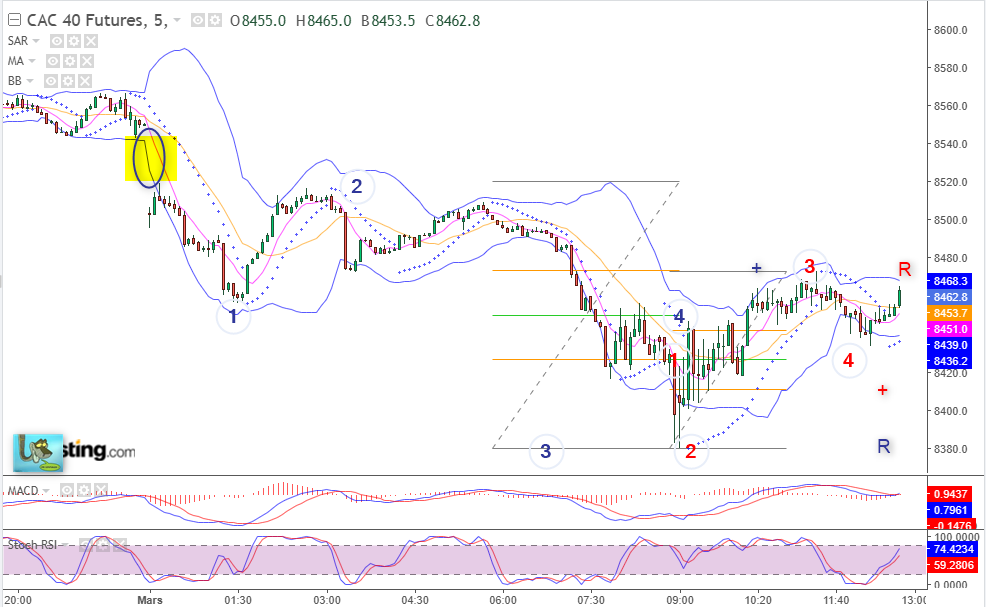Click the Stoch RSI 74.4234 value label
Viewport: 986px width, 607px height.
point(952,549)
